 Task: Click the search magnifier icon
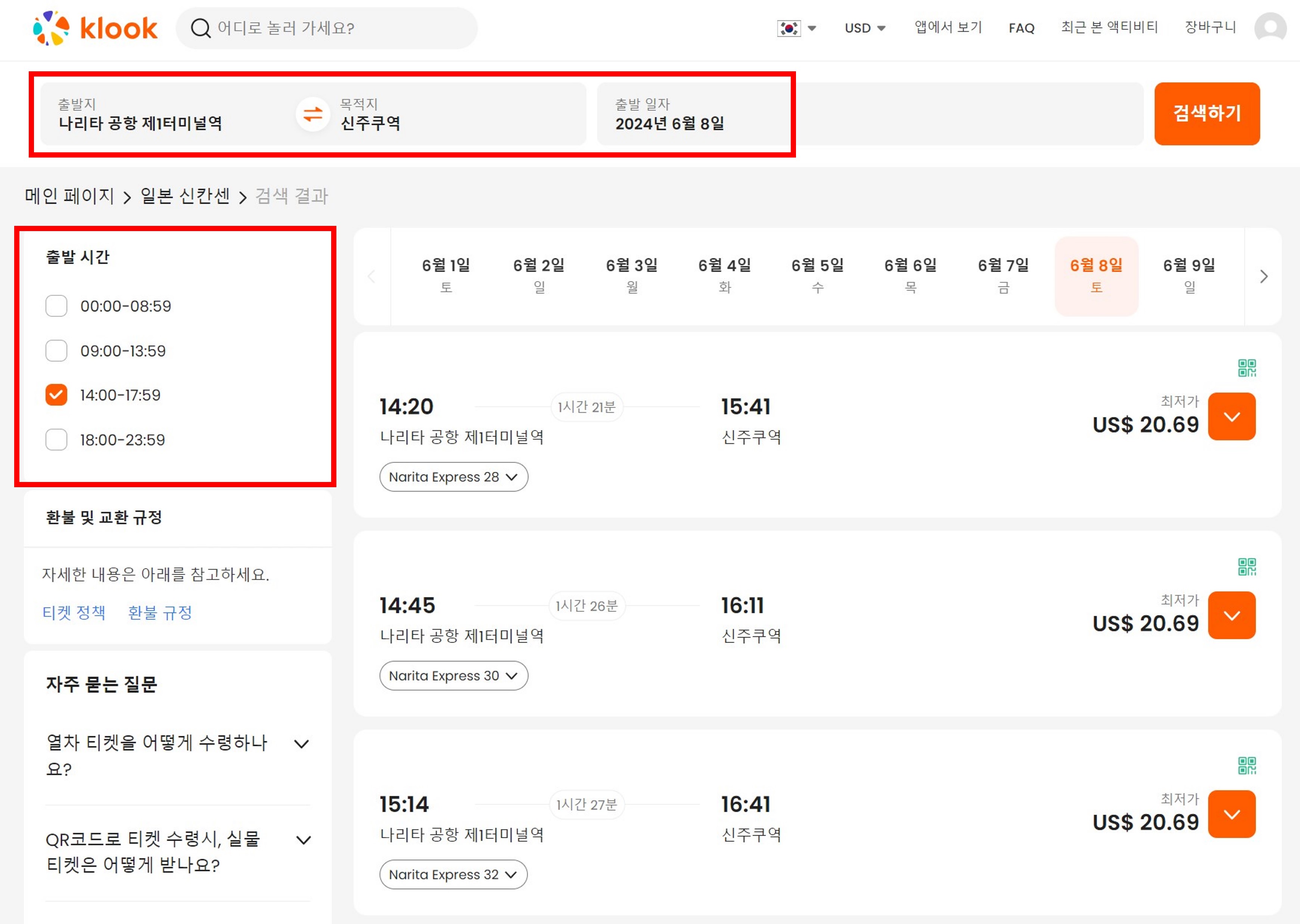pos(200,28)
